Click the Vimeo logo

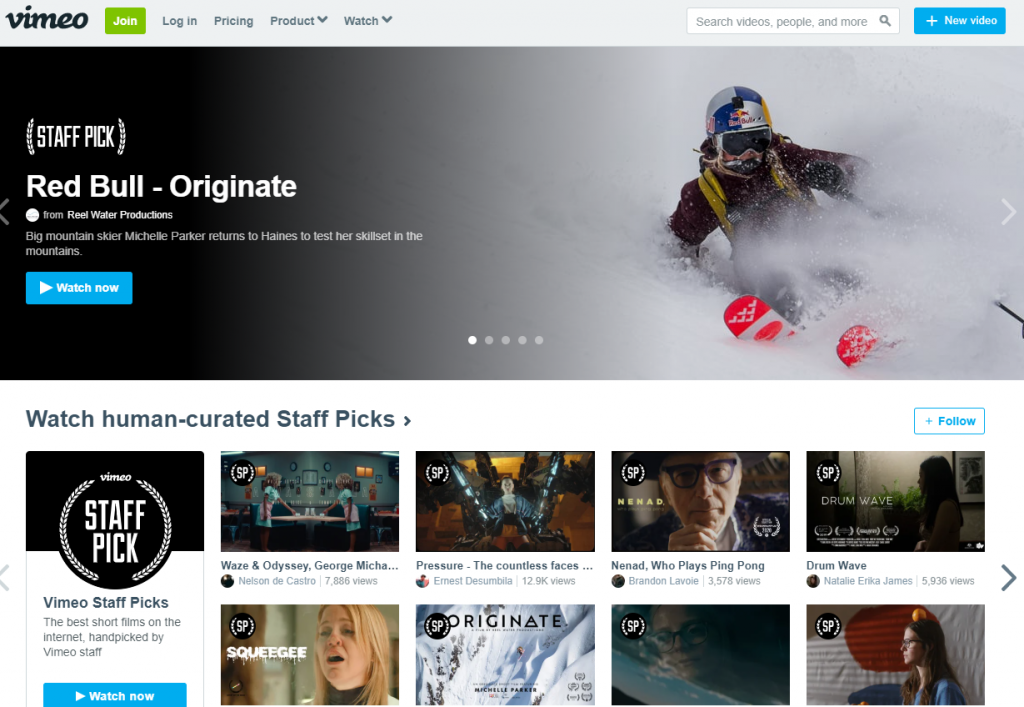point(47,18)
